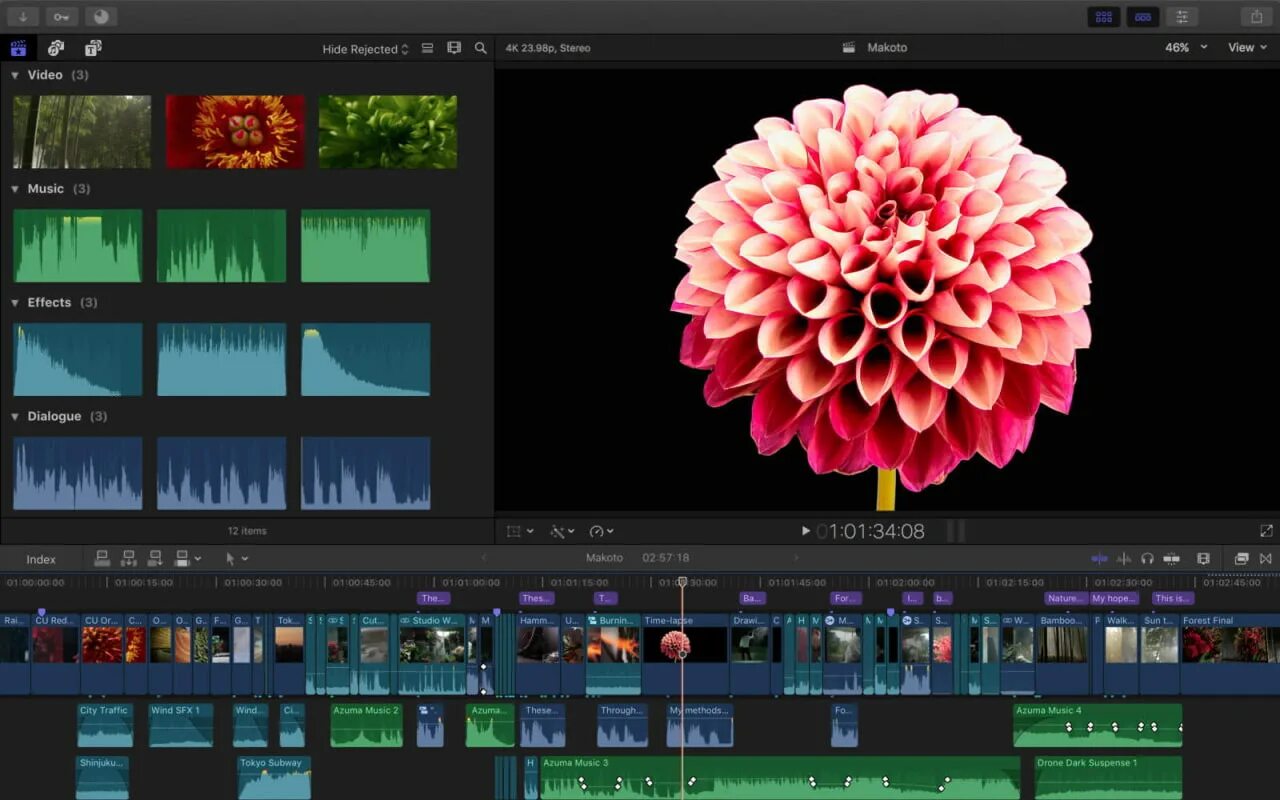Viewport: 1280px width, 800px height.
Task: Click the Photos and Audio sidebar icon
Action: pyautogui.click(x=55, y=48)
